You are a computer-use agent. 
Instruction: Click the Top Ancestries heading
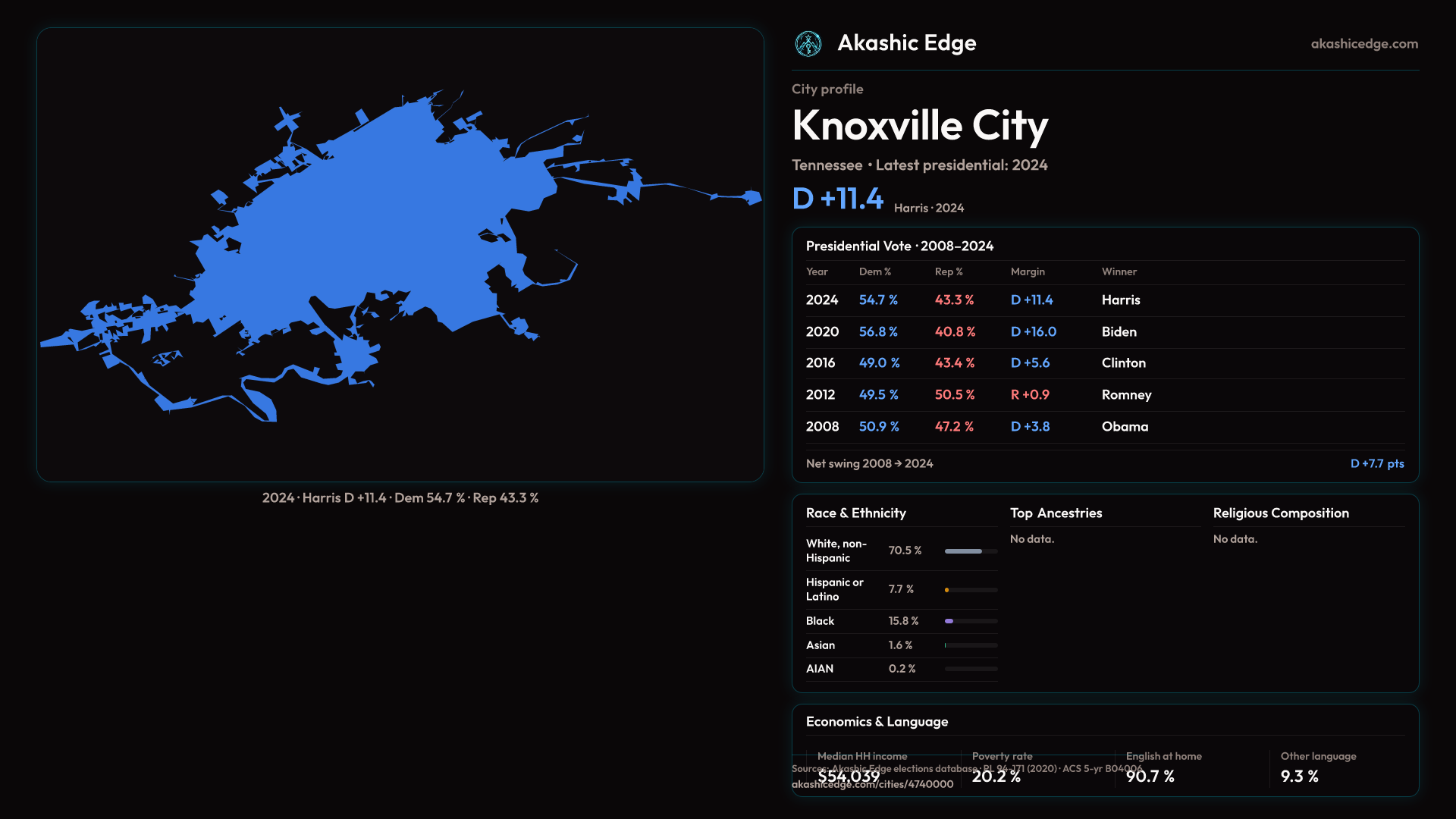click(x=1056, y=513)
